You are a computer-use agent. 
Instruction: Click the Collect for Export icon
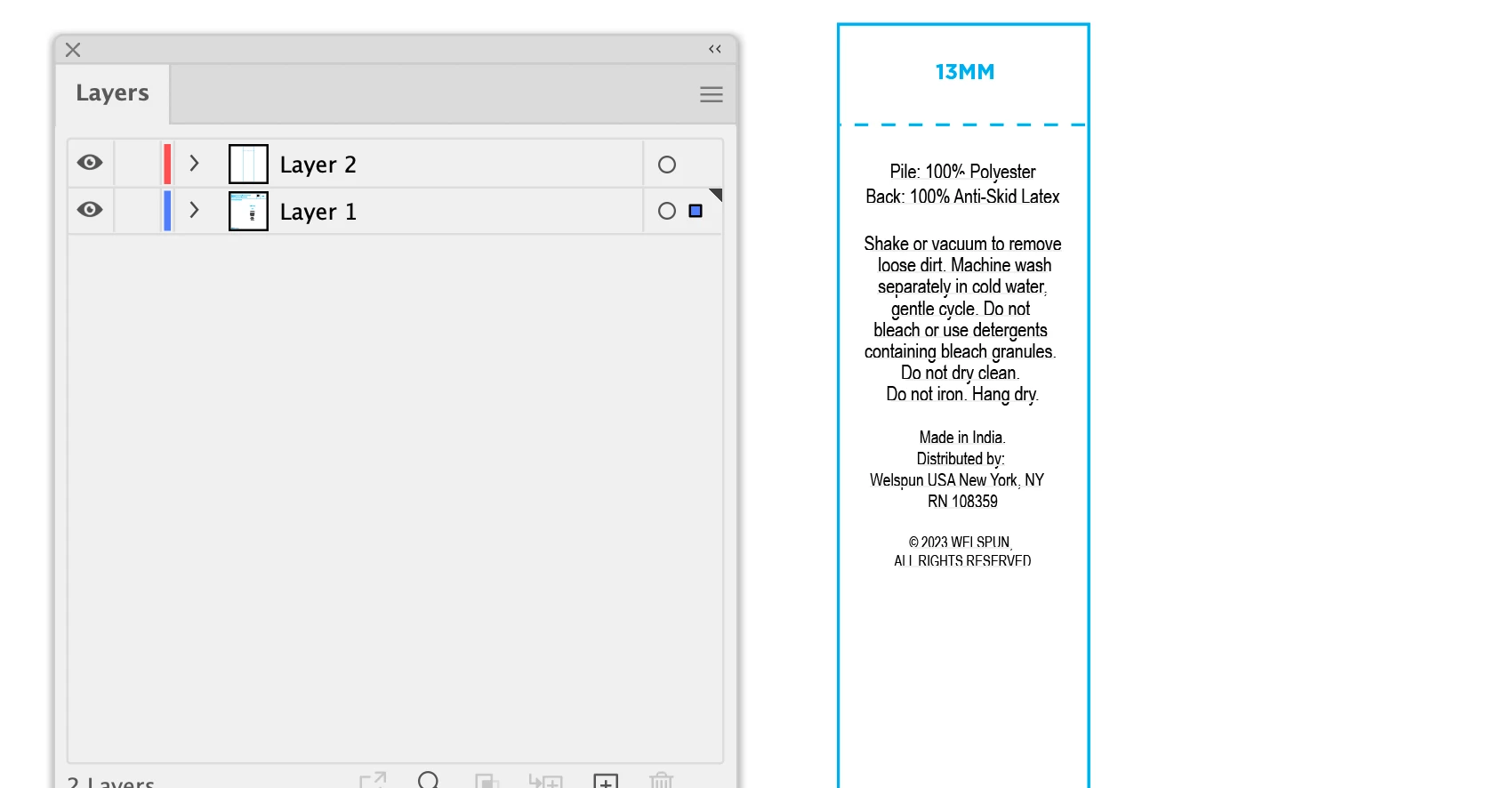tap(373, 780)
